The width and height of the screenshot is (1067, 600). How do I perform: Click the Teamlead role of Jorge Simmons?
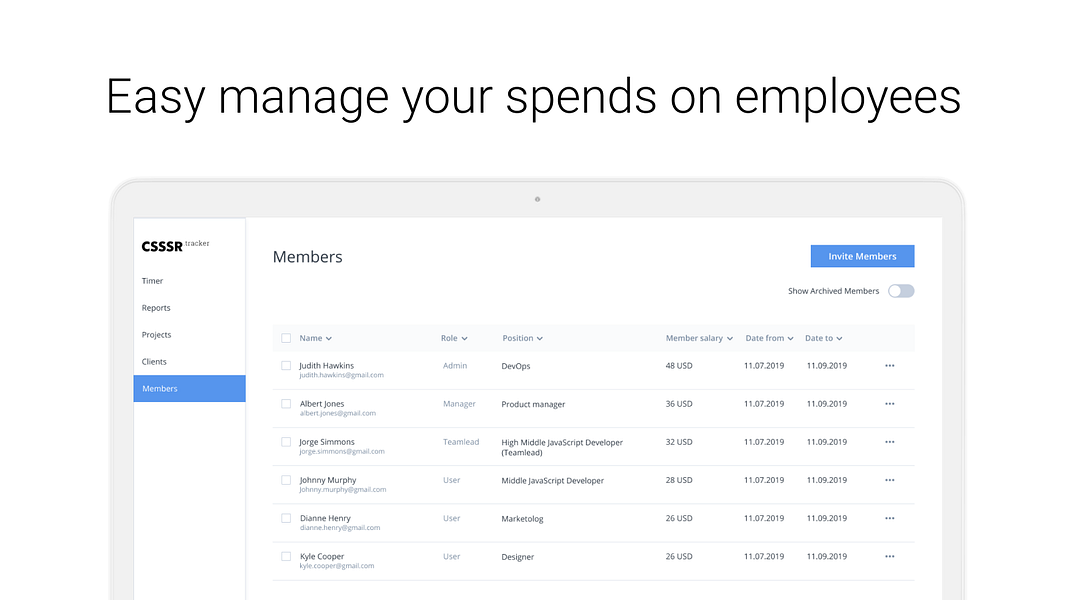pos(461,441)
